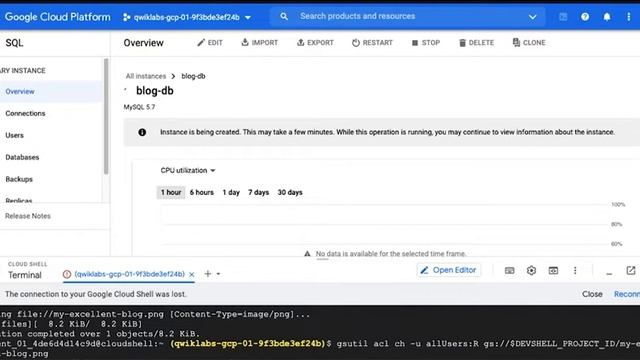Click the MySQL 5.7 version label
Screen dimensions: 640x360
tap(139, 107)
